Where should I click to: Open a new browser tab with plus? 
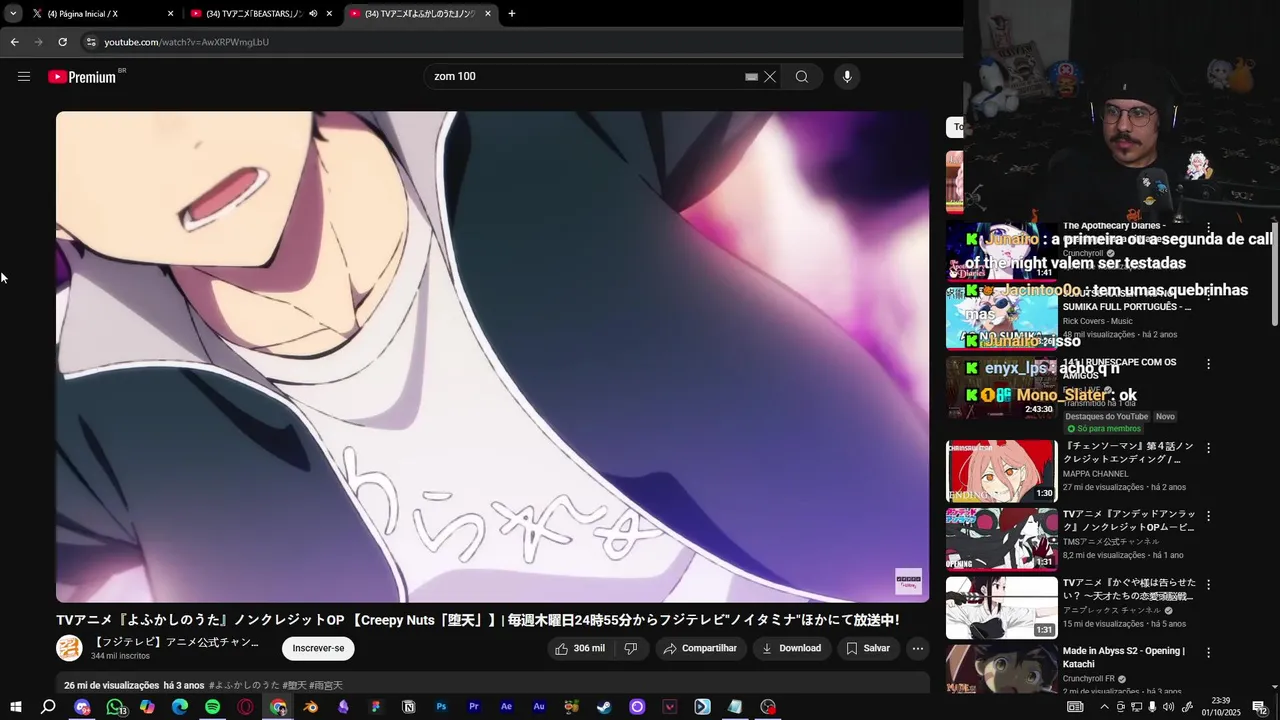tap(512, 13)
